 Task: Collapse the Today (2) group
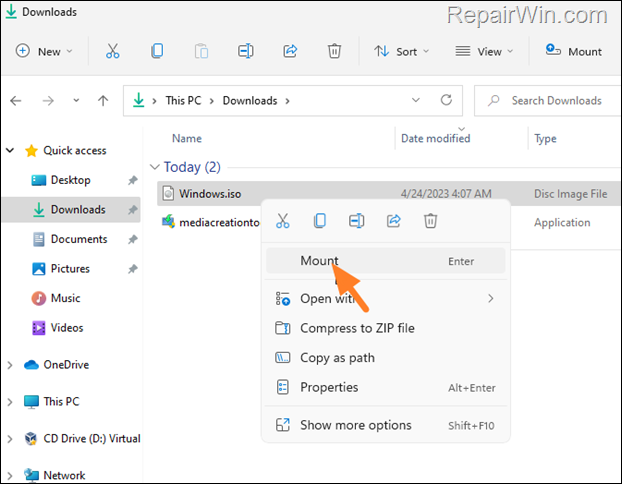tap(154, 167)
